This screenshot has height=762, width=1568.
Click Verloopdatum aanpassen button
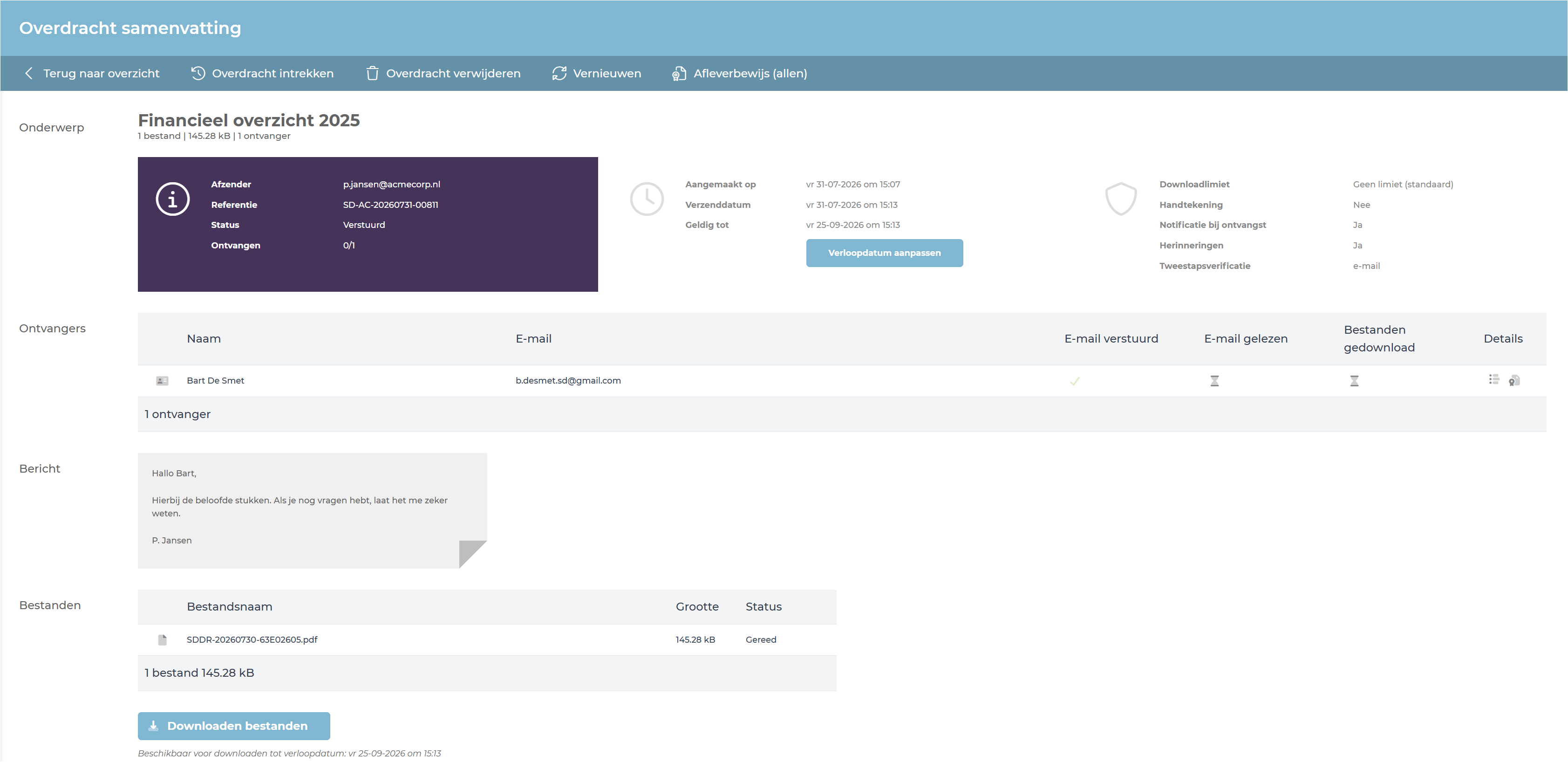pos(885,253)
